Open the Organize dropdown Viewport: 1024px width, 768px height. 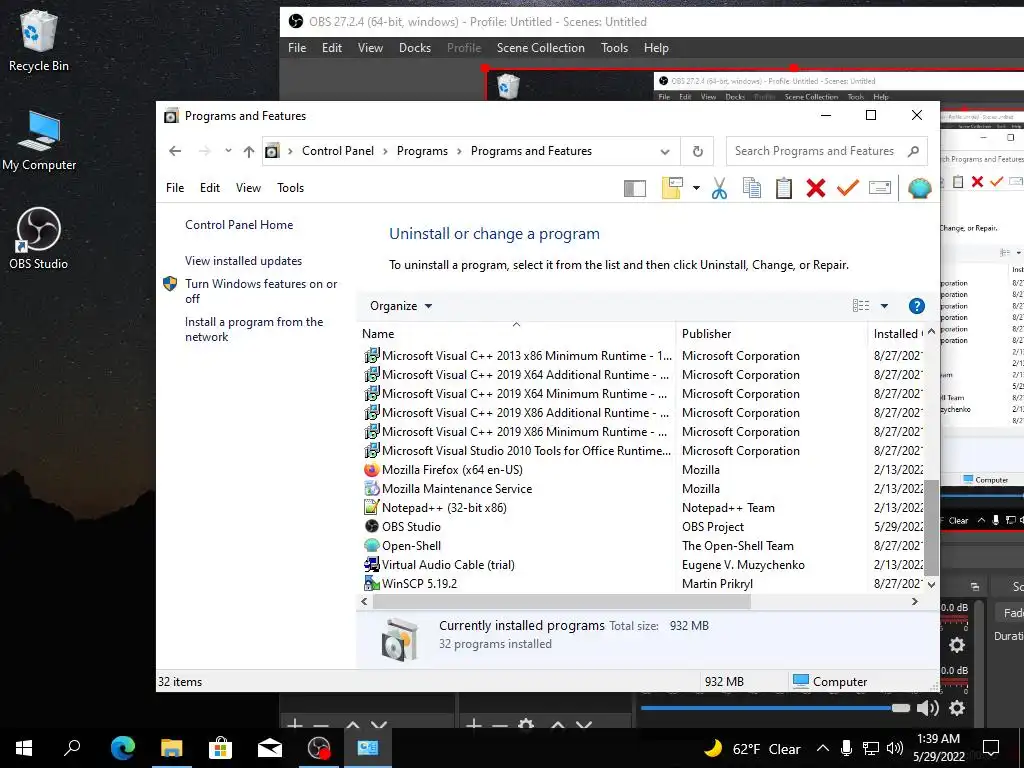[x=400, y=306]
